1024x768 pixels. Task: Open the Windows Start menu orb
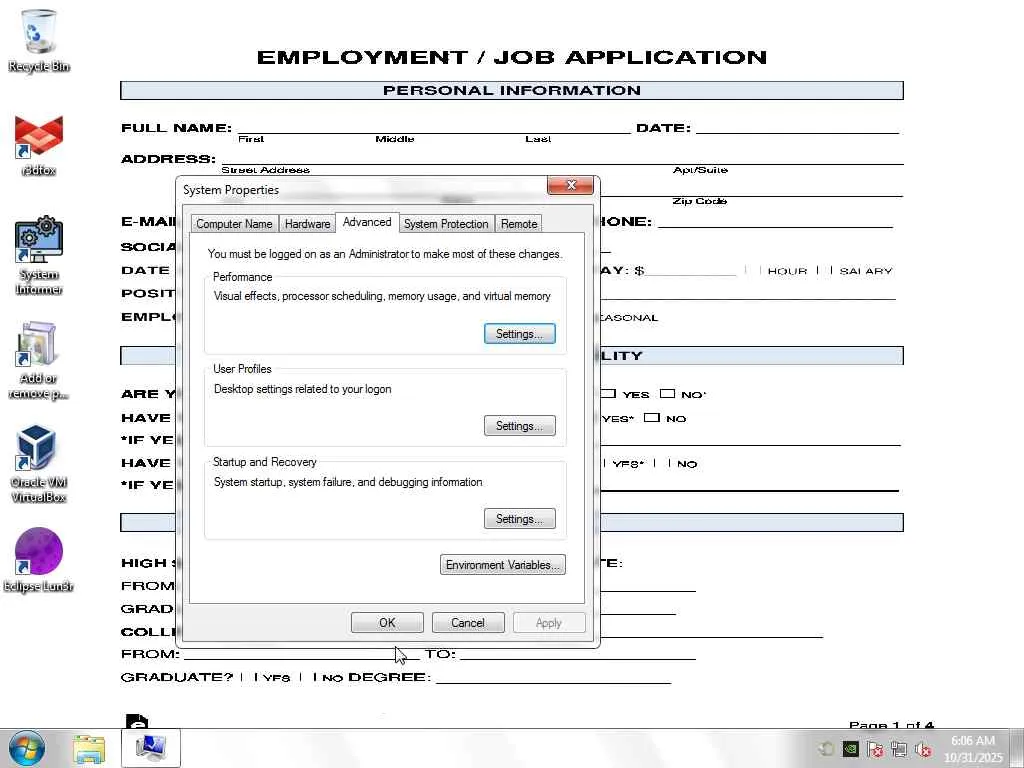[x=27, y=748]
